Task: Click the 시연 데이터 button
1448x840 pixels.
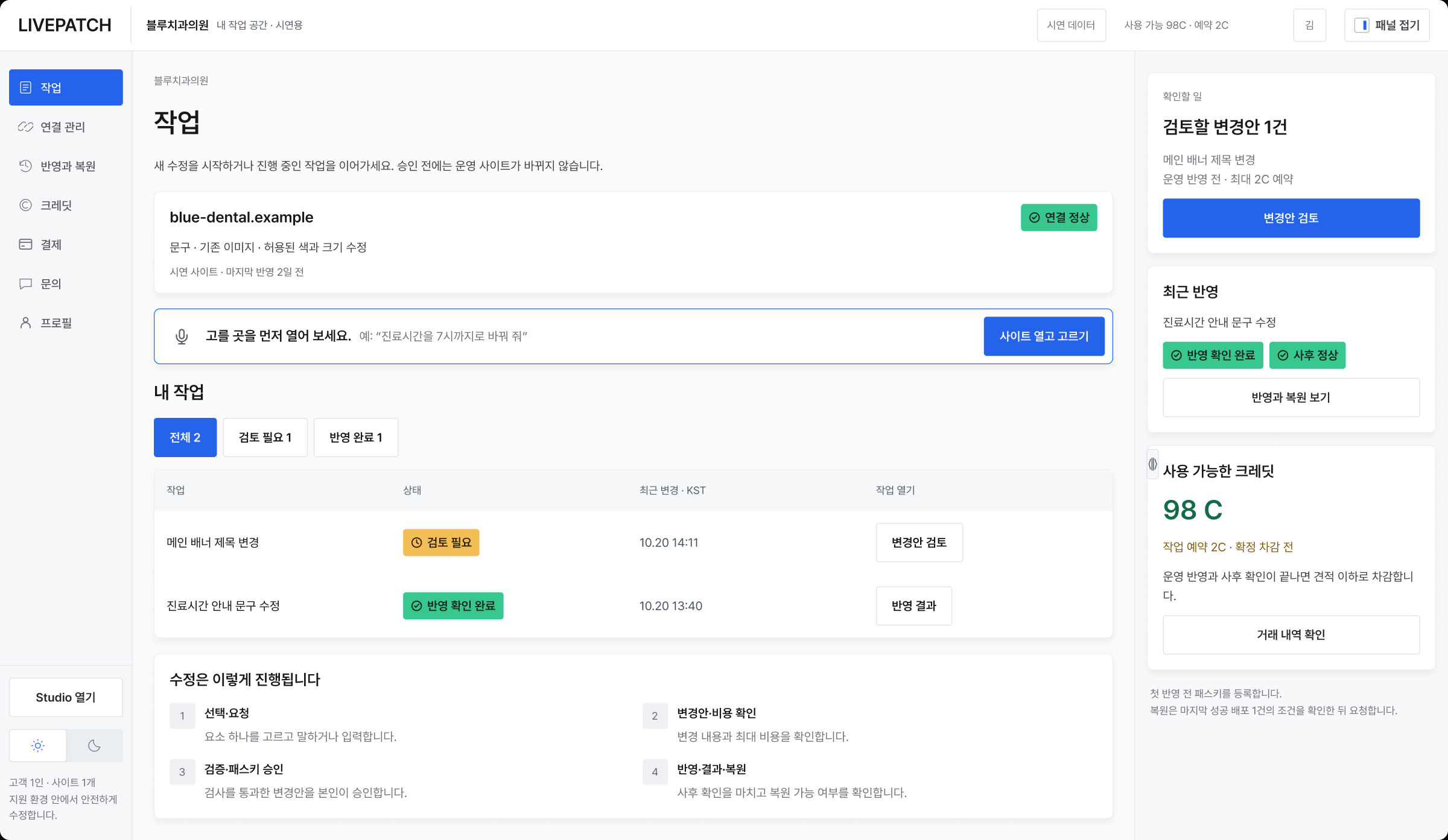Action: pos(1072,25)
